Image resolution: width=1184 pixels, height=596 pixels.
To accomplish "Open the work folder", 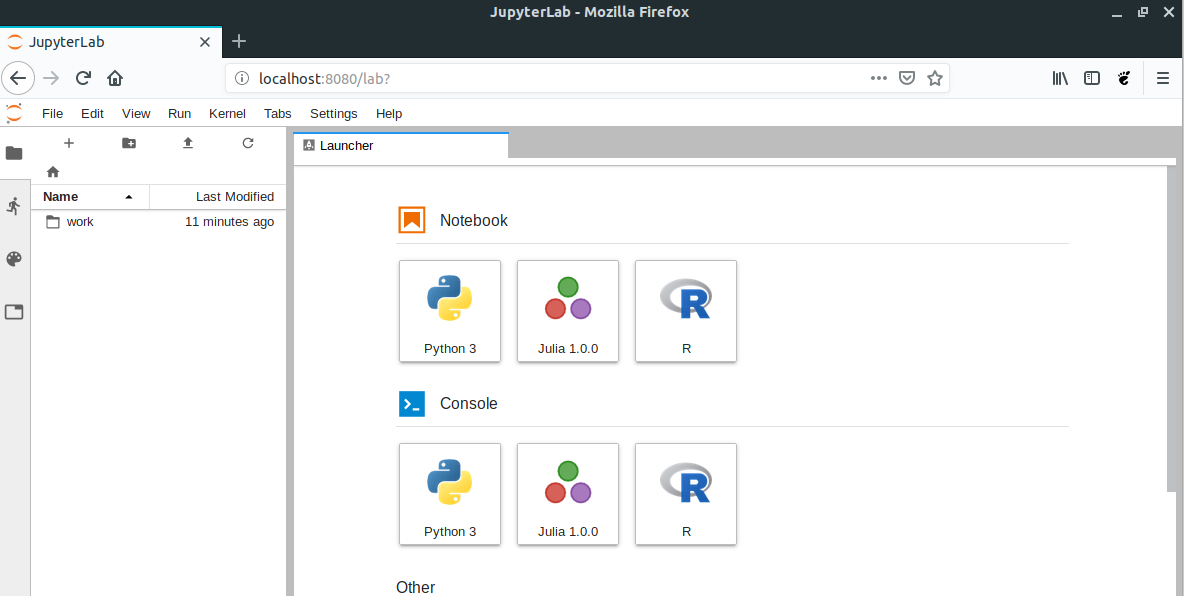I will pyautogui.click(x=159, y=222).
